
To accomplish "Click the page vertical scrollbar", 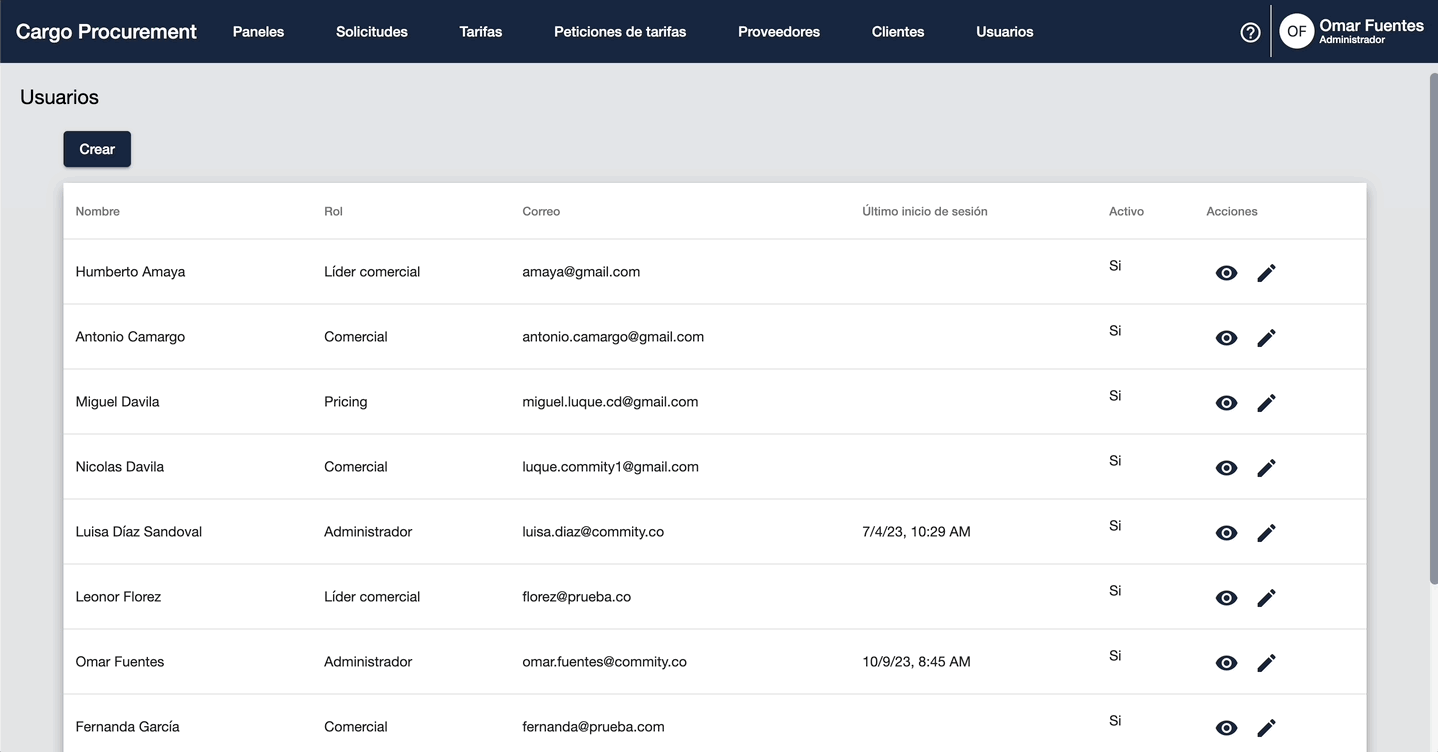I will coord(1432,330).
